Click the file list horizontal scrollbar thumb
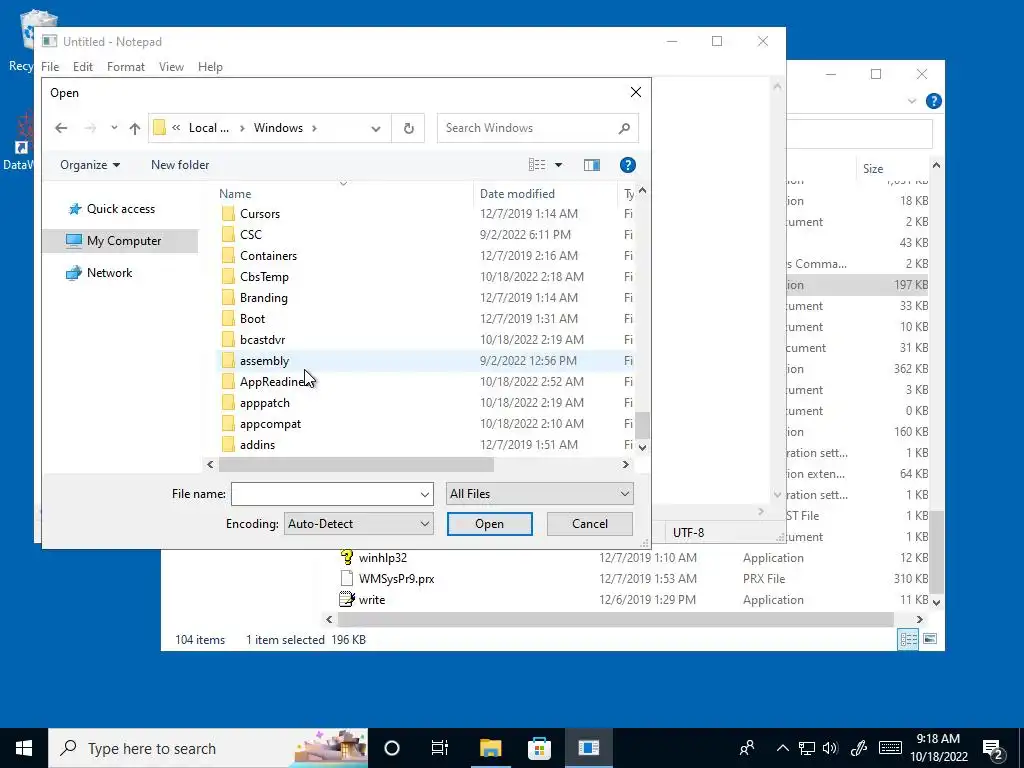This screenshot has height=768, width=1024. click(x=356, y=464)
